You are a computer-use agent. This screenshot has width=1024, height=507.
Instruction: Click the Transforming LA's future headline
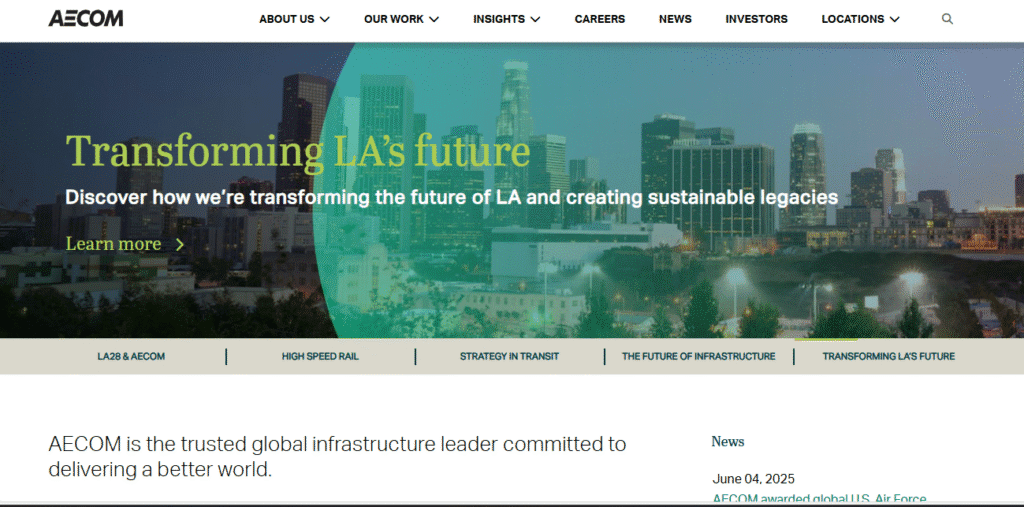coord(298,151)
